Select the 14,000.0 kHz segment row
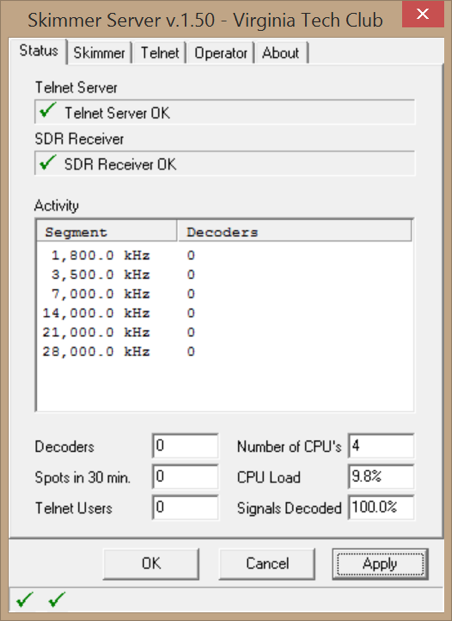This screenshot has height=621, width=452. point(224,313)
